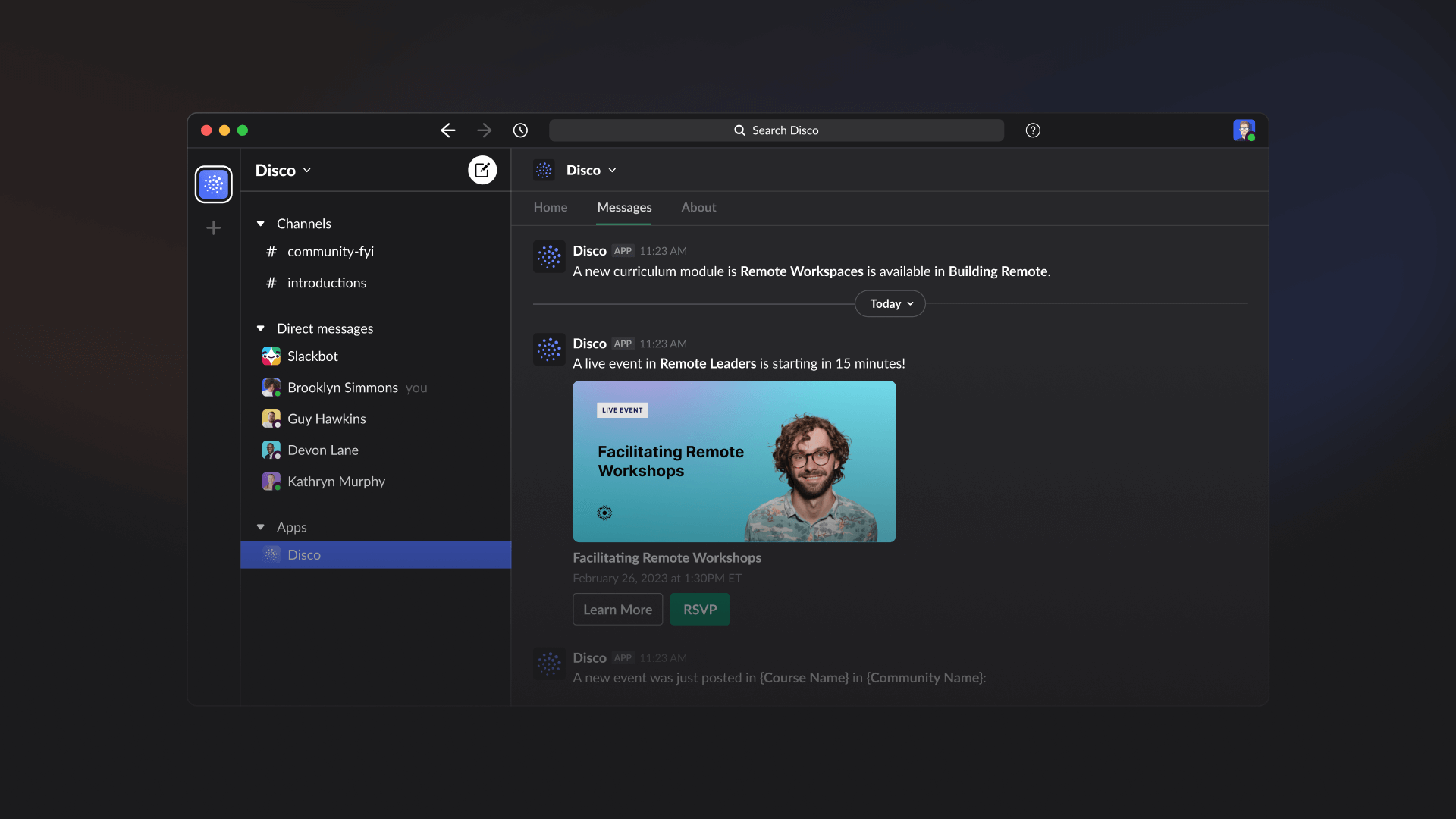Collapse the Channels section
Viewport: 1456px width, 819px height.
click(261, 224)
